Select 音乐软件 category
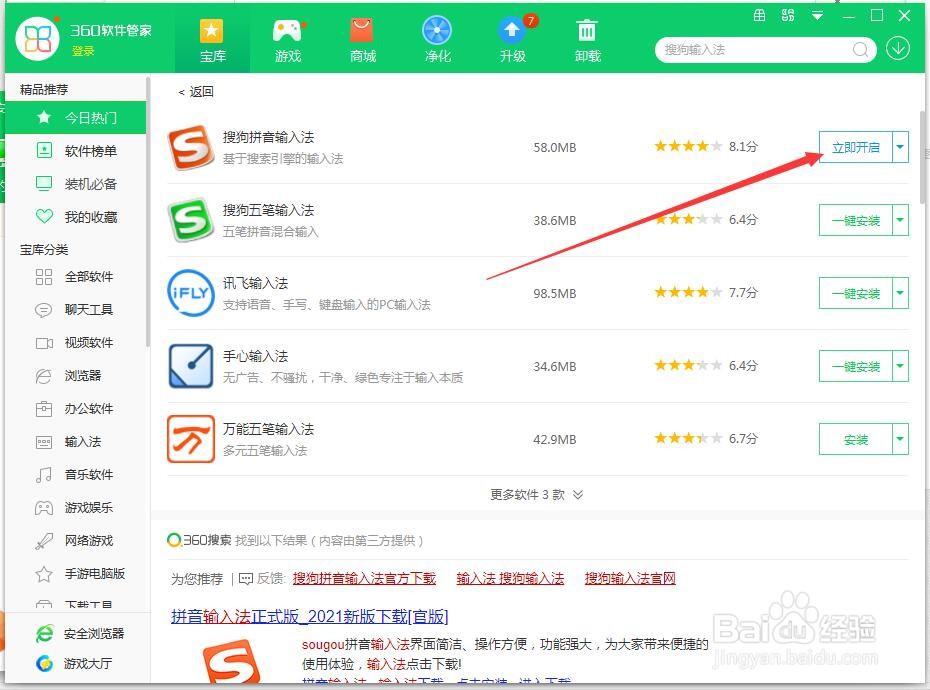This screenshot has width=930, height=690. pyautogui.click(x=75, y=475)
